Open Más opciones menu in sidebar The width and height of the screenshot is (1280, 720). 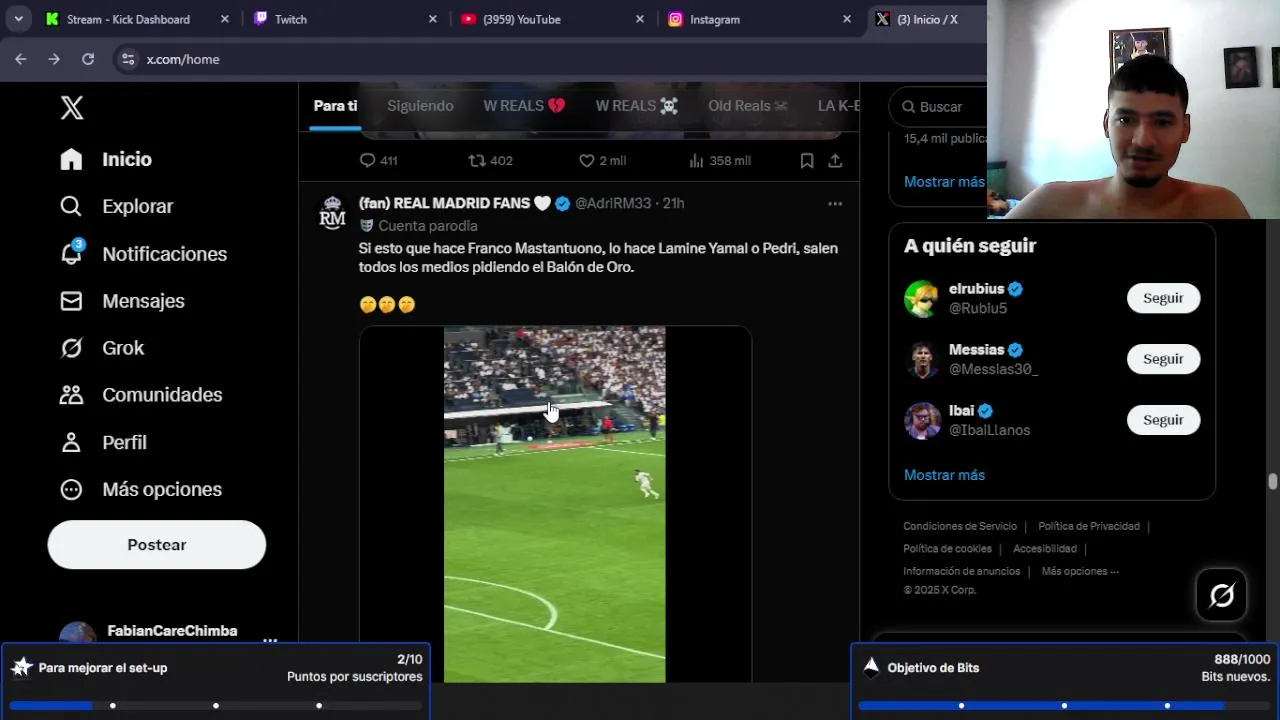(140, 489)
